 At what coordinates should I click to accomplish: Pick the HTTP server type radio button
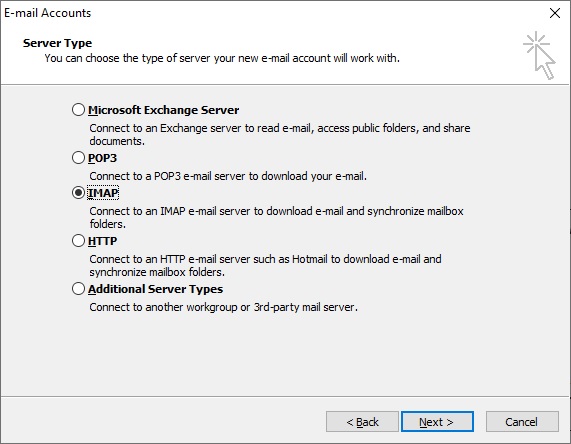[78, 241]
